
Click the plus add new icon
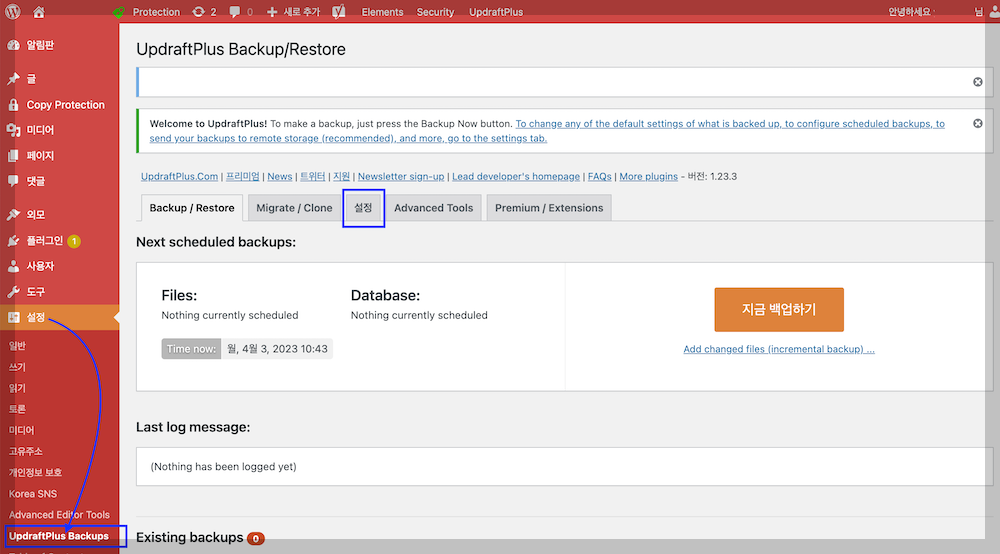(x=272, y=11)
